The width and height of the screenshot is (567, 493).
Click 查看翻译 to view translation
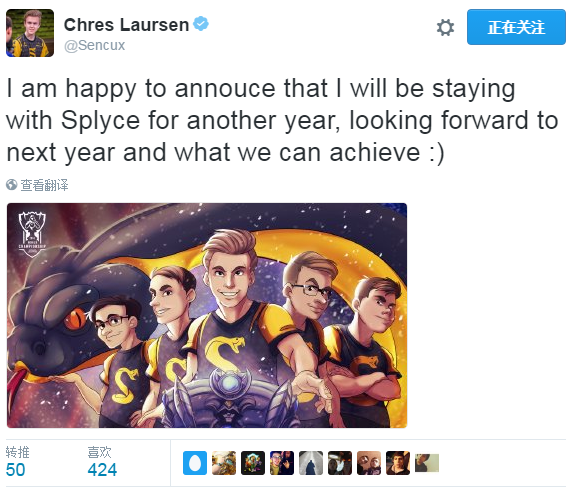coord(44,185)
